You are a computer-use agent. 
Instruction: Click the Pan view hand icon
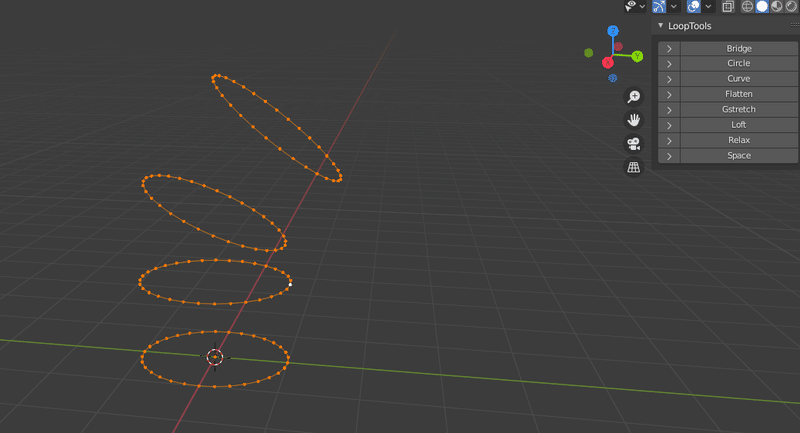[634, 120]
